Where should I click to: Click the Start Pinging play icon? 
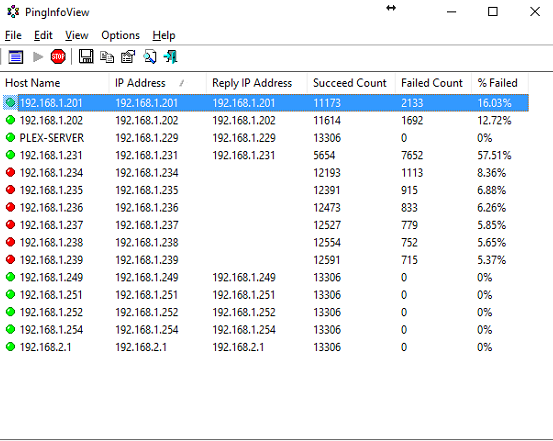37,57
